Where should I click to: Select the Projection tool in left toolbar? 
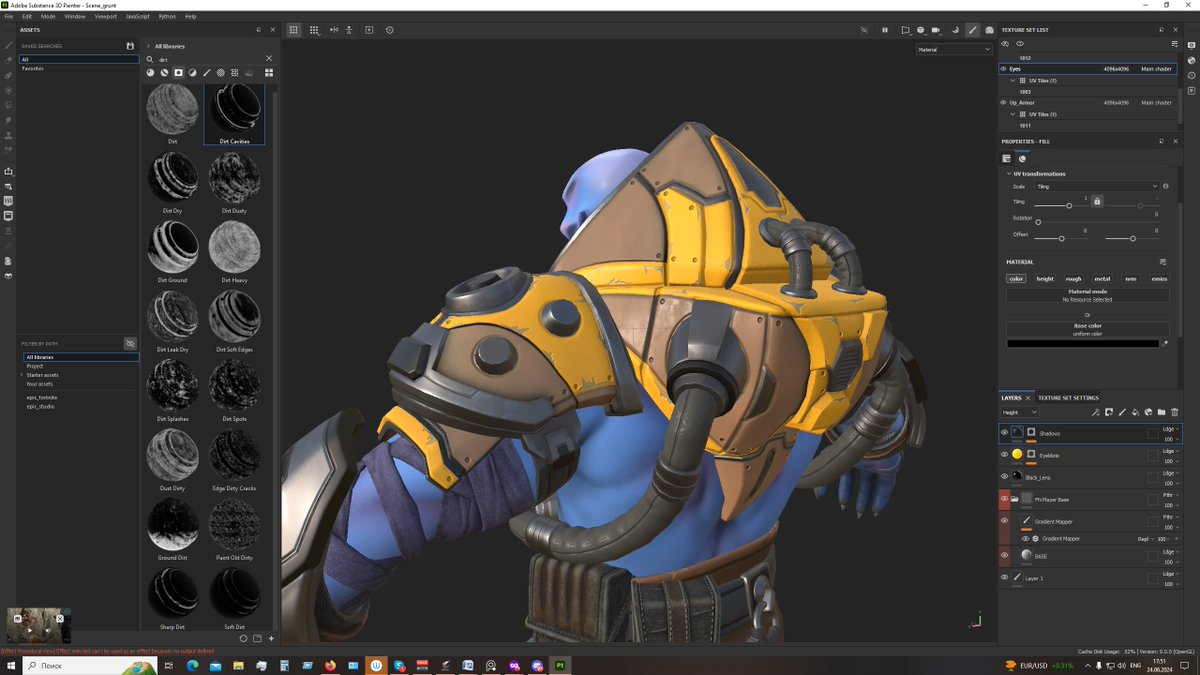coord(8,76)
